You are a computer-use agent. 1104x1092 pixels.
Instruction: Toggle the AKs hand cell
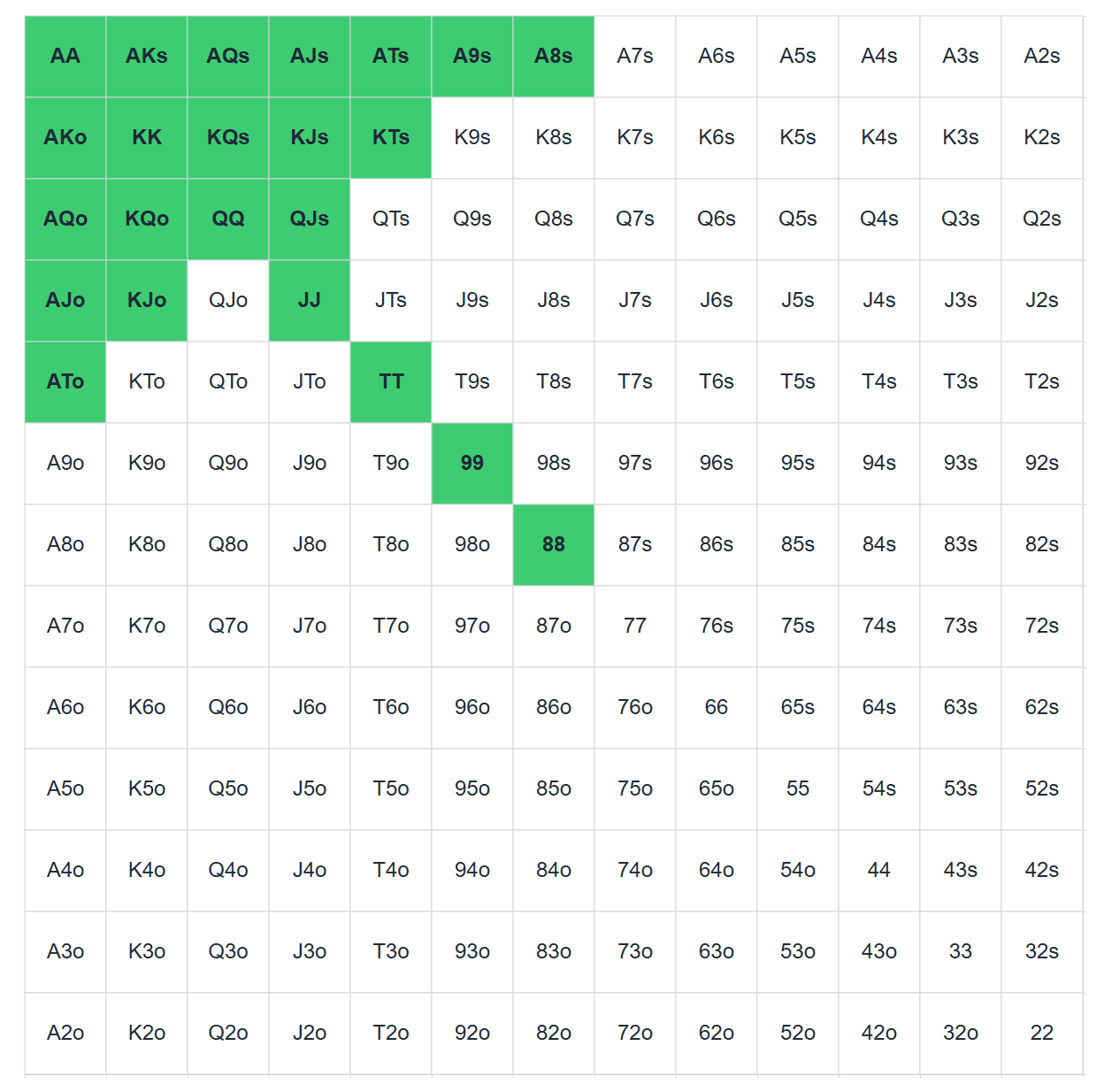[147, 57]
